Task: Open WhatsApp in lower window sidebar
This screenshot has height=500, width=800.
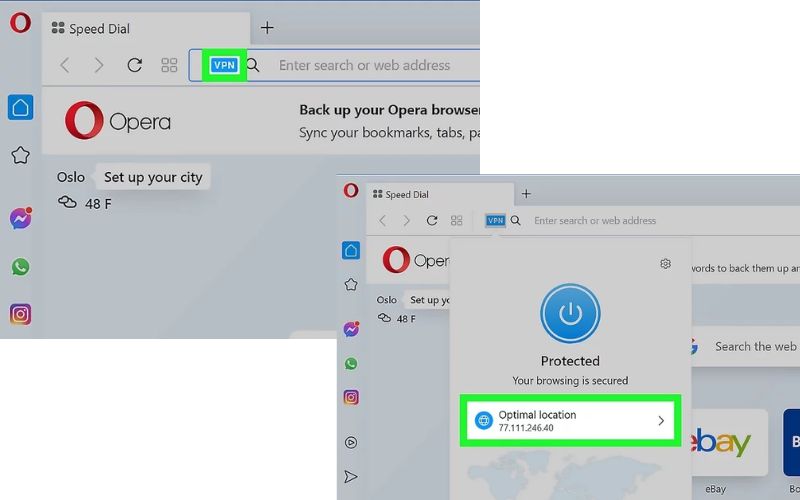Action: (x=351, y=363)
